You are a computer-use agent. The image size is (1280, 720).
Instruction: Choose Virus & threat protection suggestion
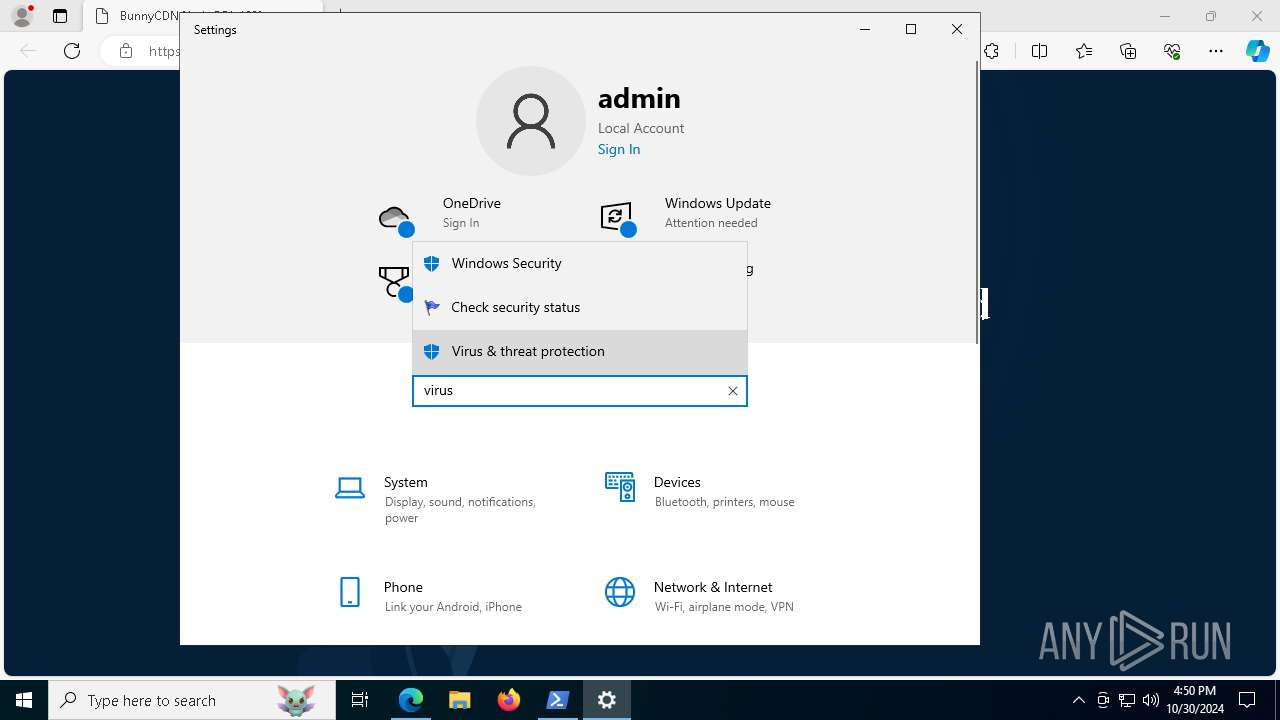point(580,352)
